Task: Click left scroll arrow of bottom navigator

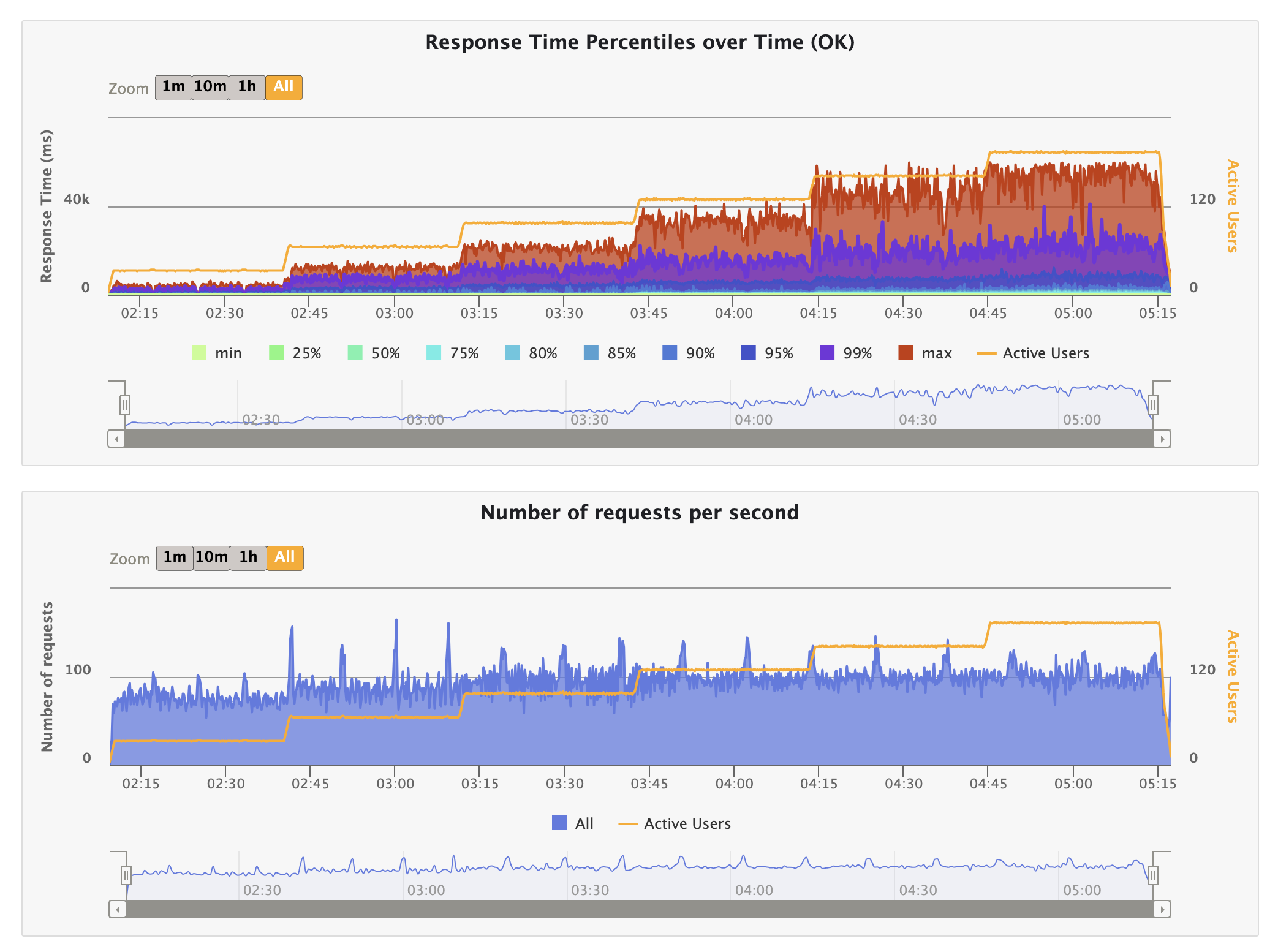Action: [118, 909]
